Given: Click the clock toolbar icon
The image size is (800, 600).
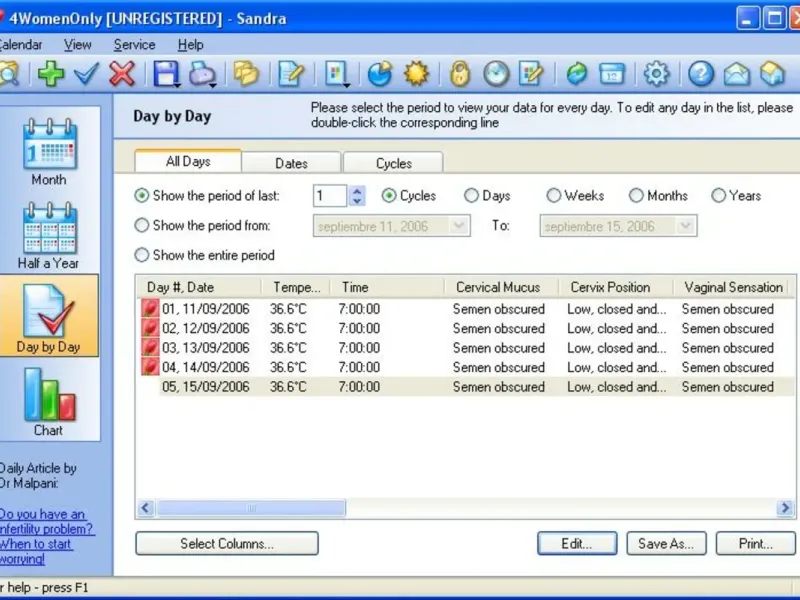Looking at the screenshot, I should [x=496, y=74].
